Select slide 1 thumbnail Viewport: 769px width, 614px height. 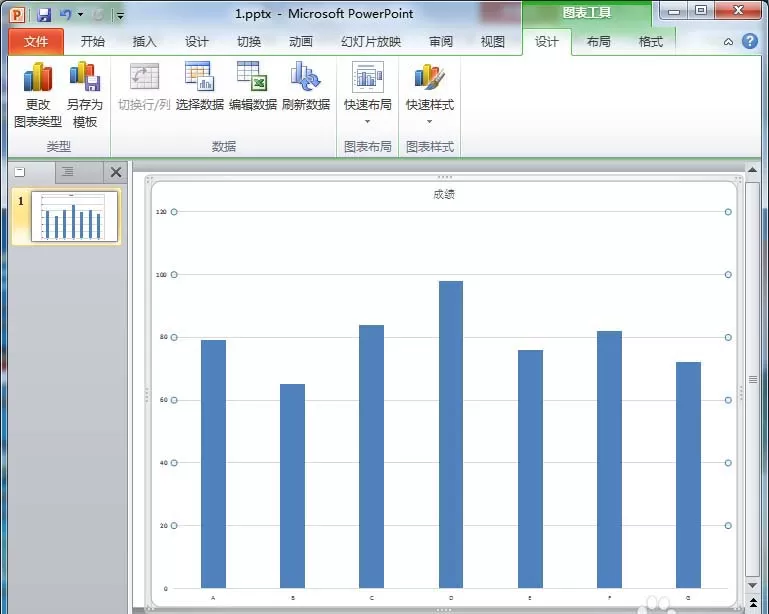[74, 216]
